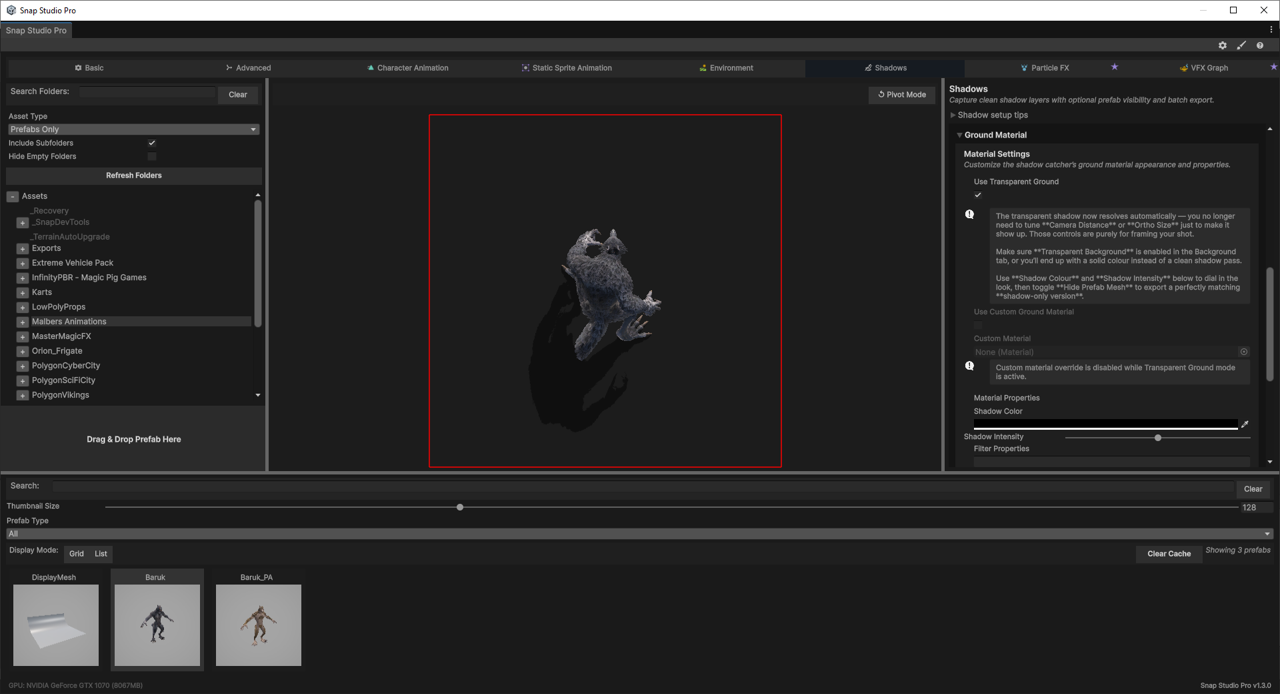The width and height of the screenshot is (1280, 694).
Task: Switch display mode to Grid
Action: coord(77,553)
